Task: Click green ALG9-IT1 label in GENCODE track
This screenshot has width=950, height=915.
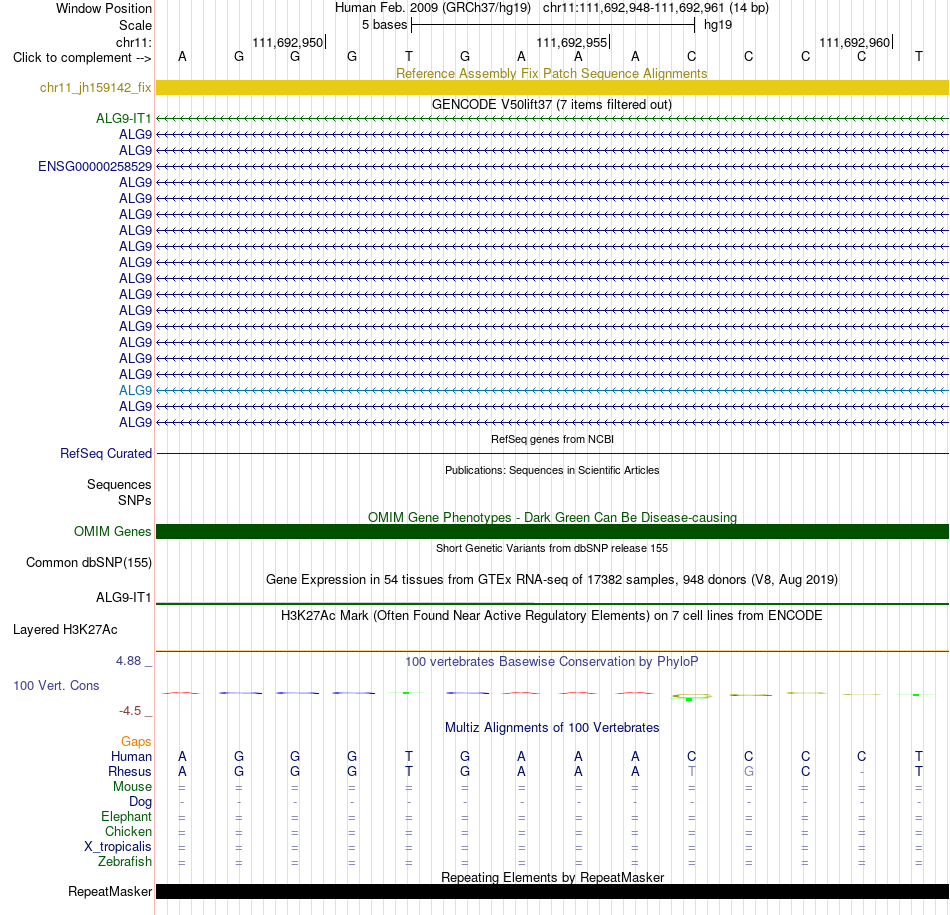Action: [124, 119]
